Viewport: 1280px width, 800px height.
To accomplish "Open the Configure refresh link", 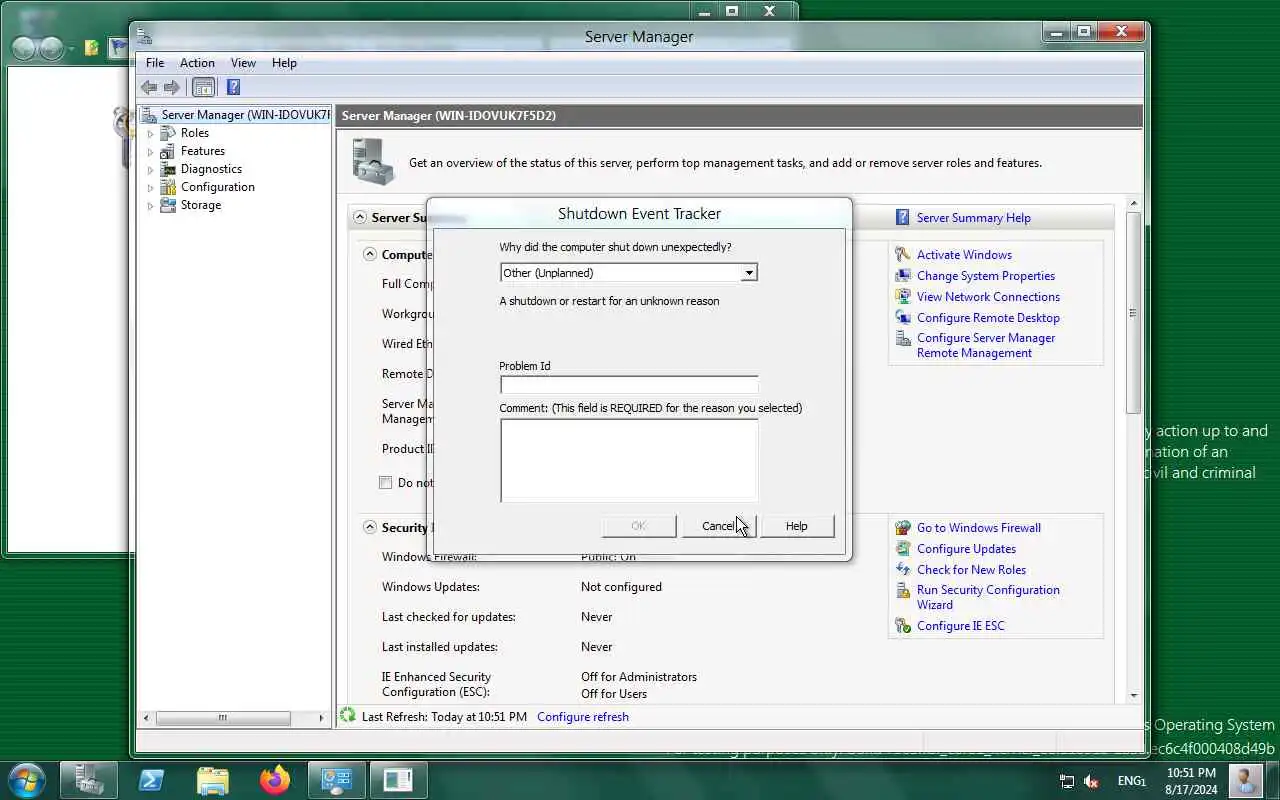I will [583, 716].
